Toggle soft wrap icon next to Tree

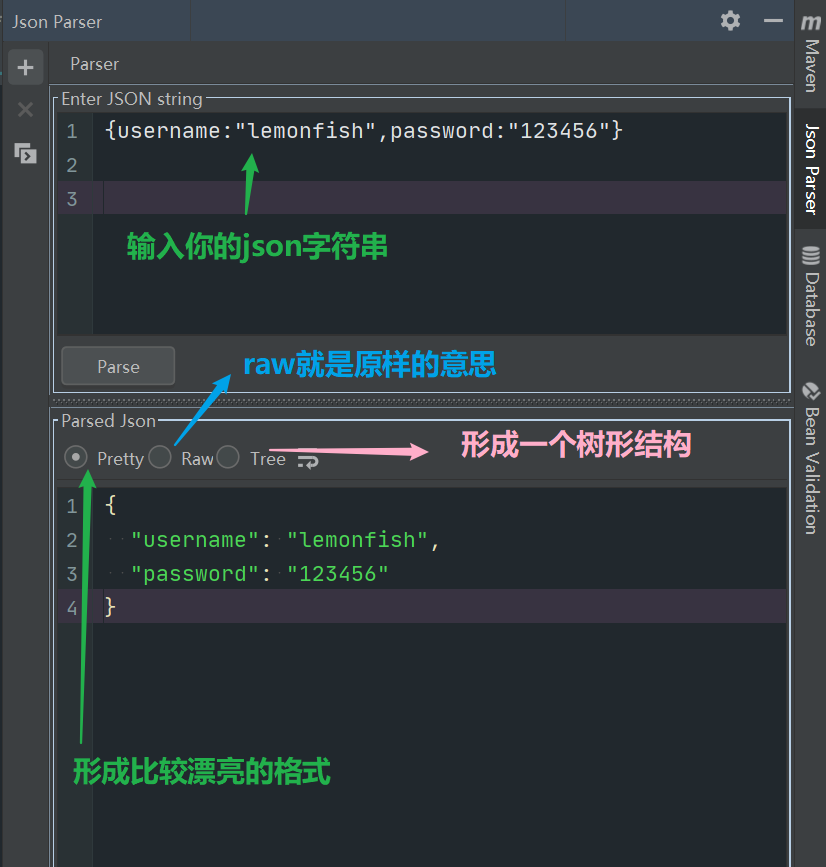tap(308, 461)
